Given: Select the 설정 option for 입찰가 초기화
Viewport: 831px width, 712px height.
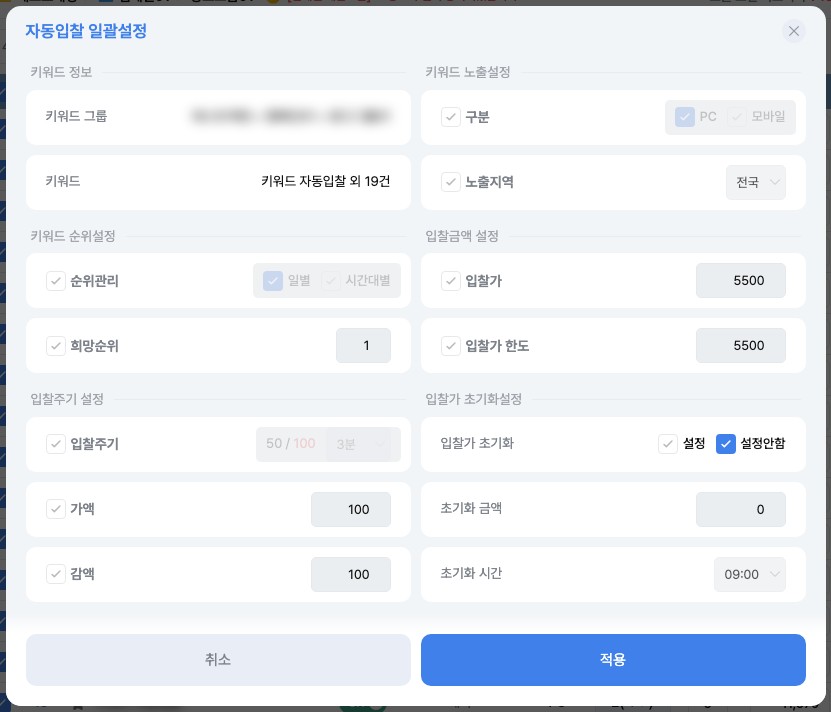Looking at the screenshot, I should [x=668, y=444].
